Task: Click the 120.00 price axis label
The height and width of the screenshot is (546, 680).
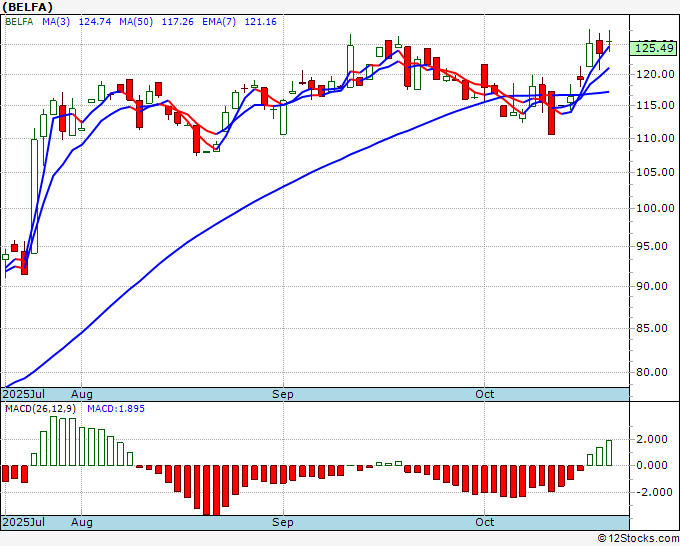Action: (655, 74)
